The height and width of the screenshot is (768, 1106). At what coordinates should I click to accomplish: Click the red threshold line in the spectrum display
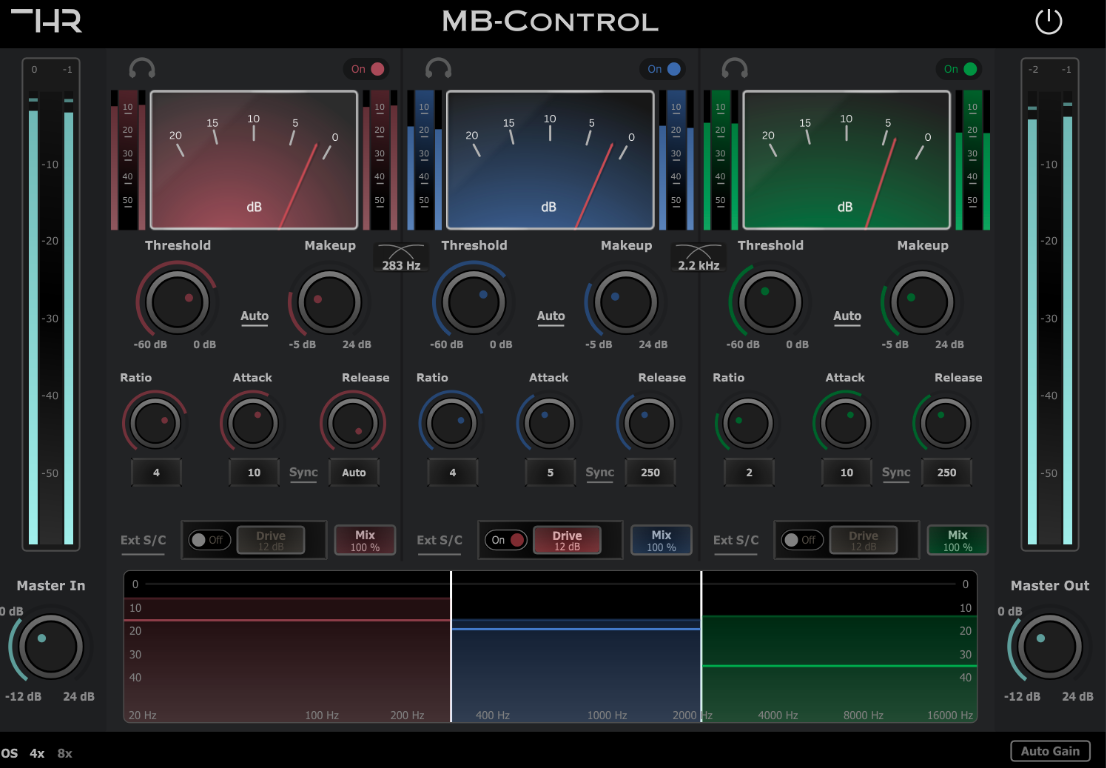pyautogui.click(x=287, y=621)
